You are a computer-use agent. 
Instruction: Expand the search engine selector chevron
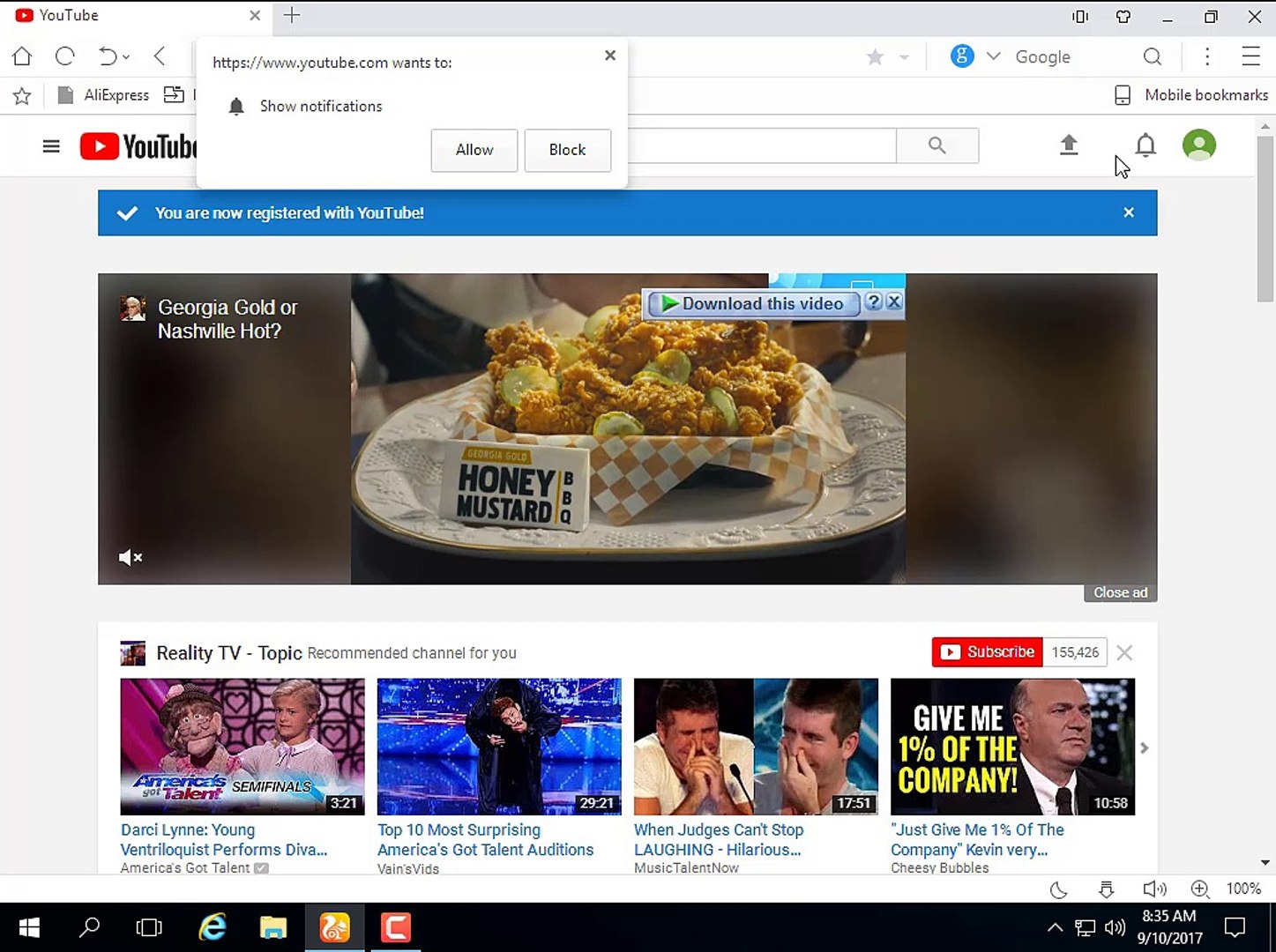coord(994,56)
